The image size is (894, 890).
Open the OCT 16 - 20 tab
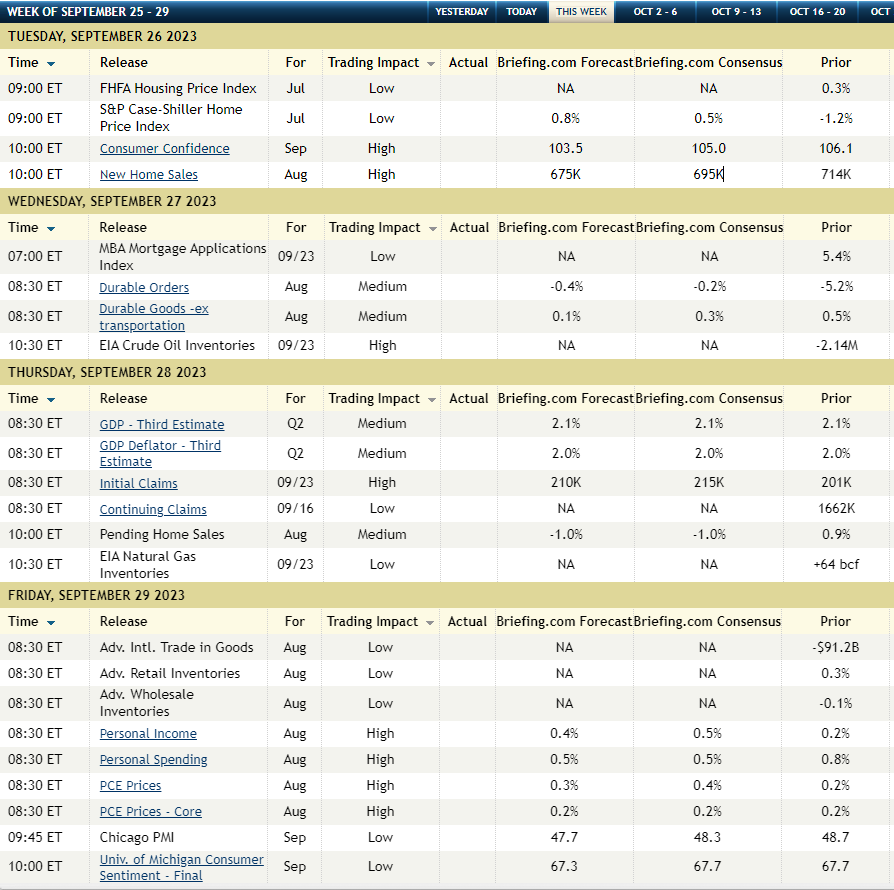(x=817, y=11)
